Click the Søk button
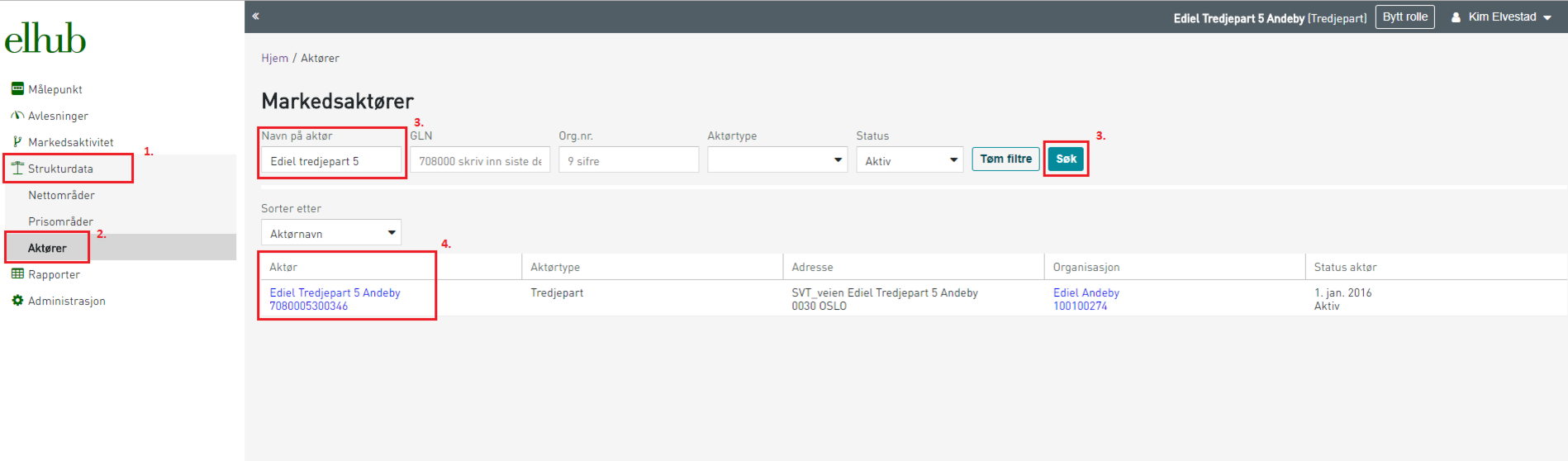The width and height of the screenshot is (1568, 461). coord(1066,159)
